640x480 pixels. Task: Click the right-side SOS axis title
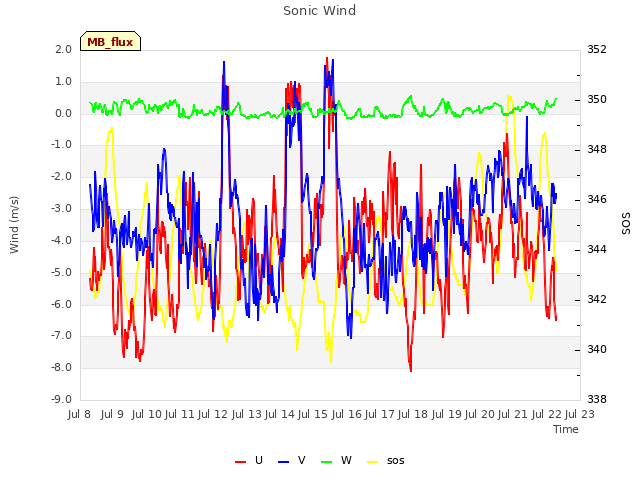pos(626,224)
